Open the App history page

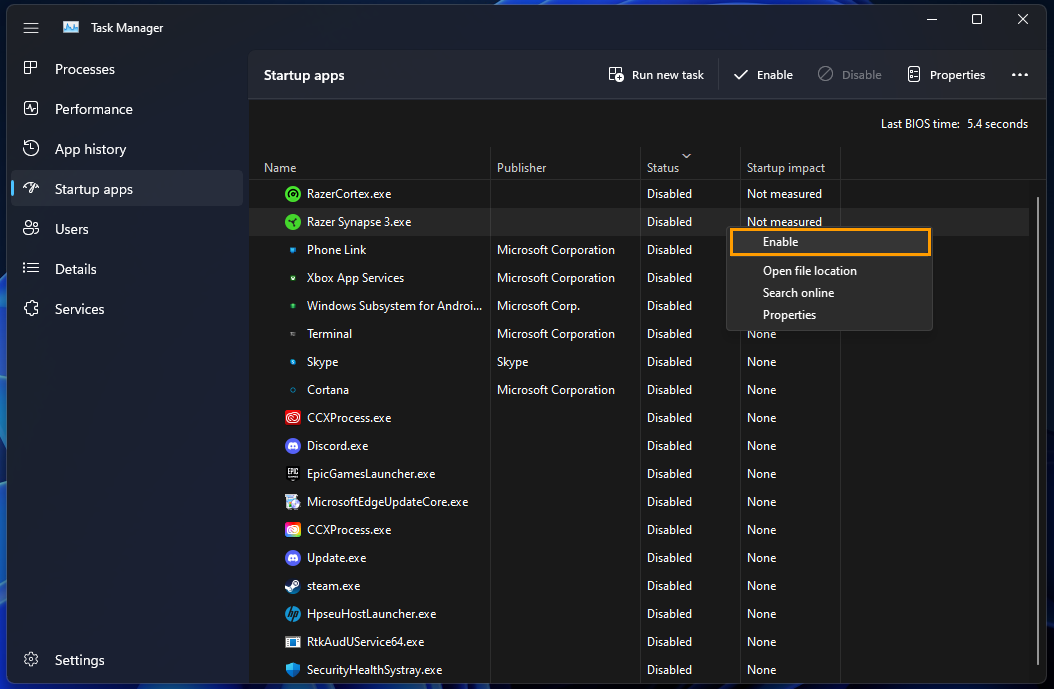[127, 149]
